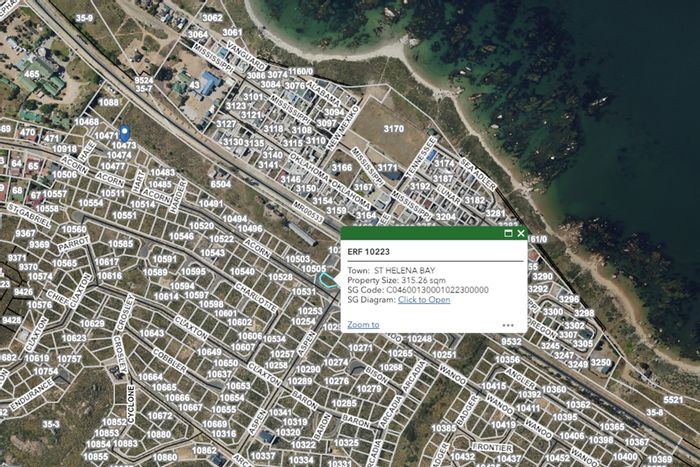Select the large parcel labeled 3170
The width and height of the screenshot is (700, 467).
pos(393,129)
